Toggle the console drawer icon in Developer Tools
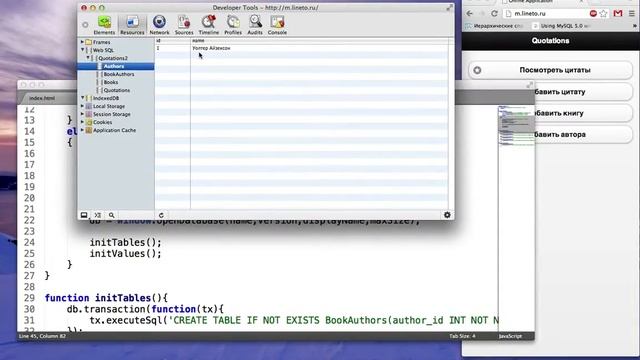This screenshot has width=640, height=360. pyautogui.click(x=98, y=215)
